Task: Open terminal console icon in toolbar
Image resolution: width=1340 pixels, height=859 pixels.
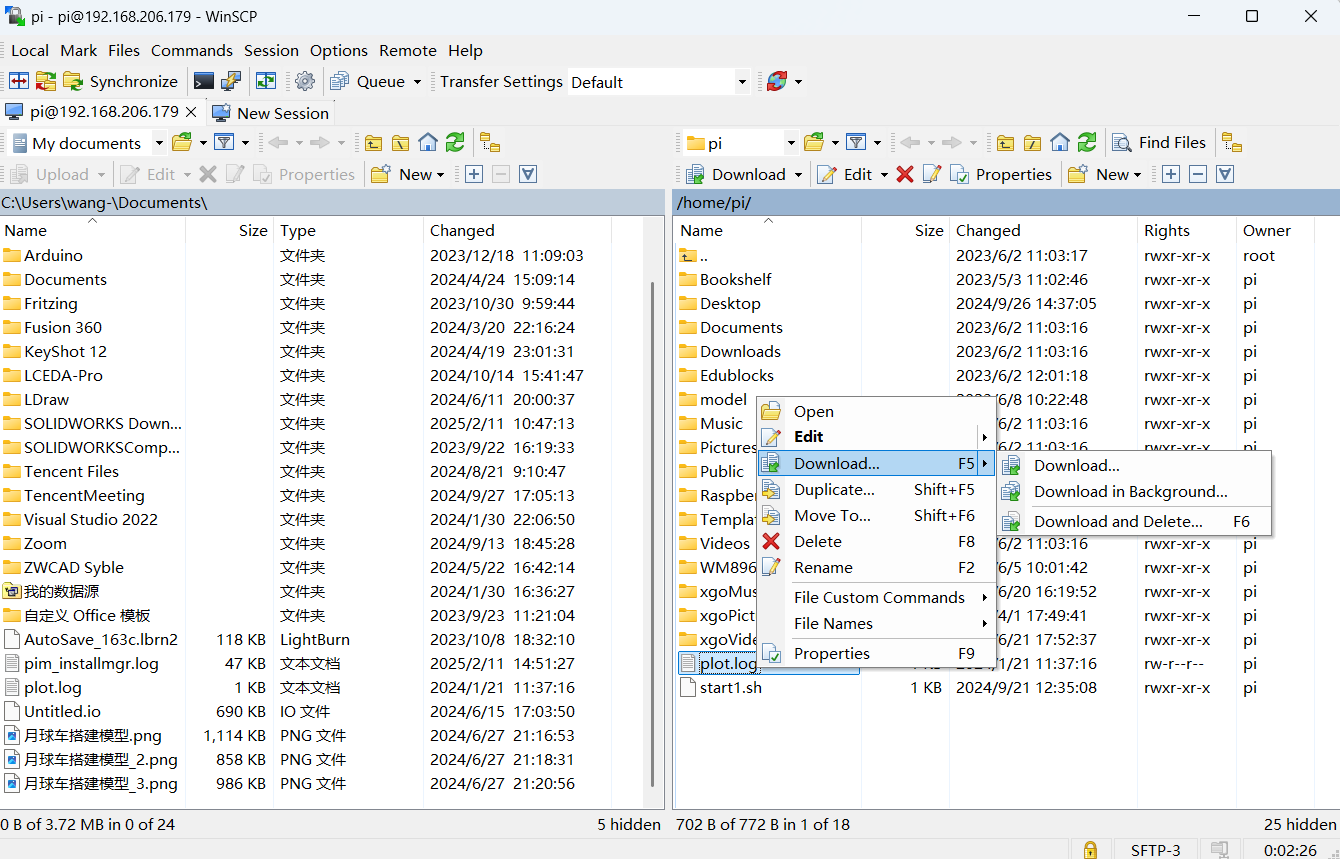Action: [x=204, y=82]
